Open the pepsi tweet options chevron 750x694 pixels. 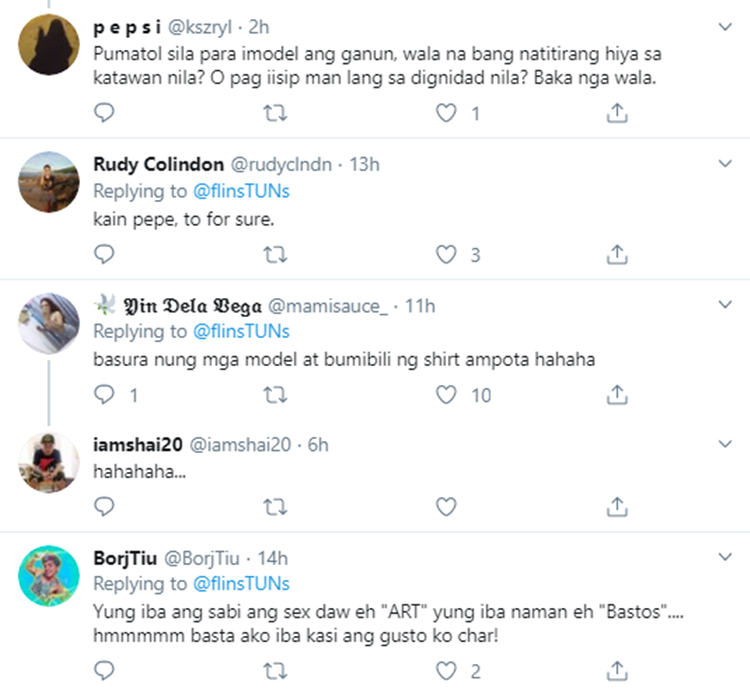point(728,23)
